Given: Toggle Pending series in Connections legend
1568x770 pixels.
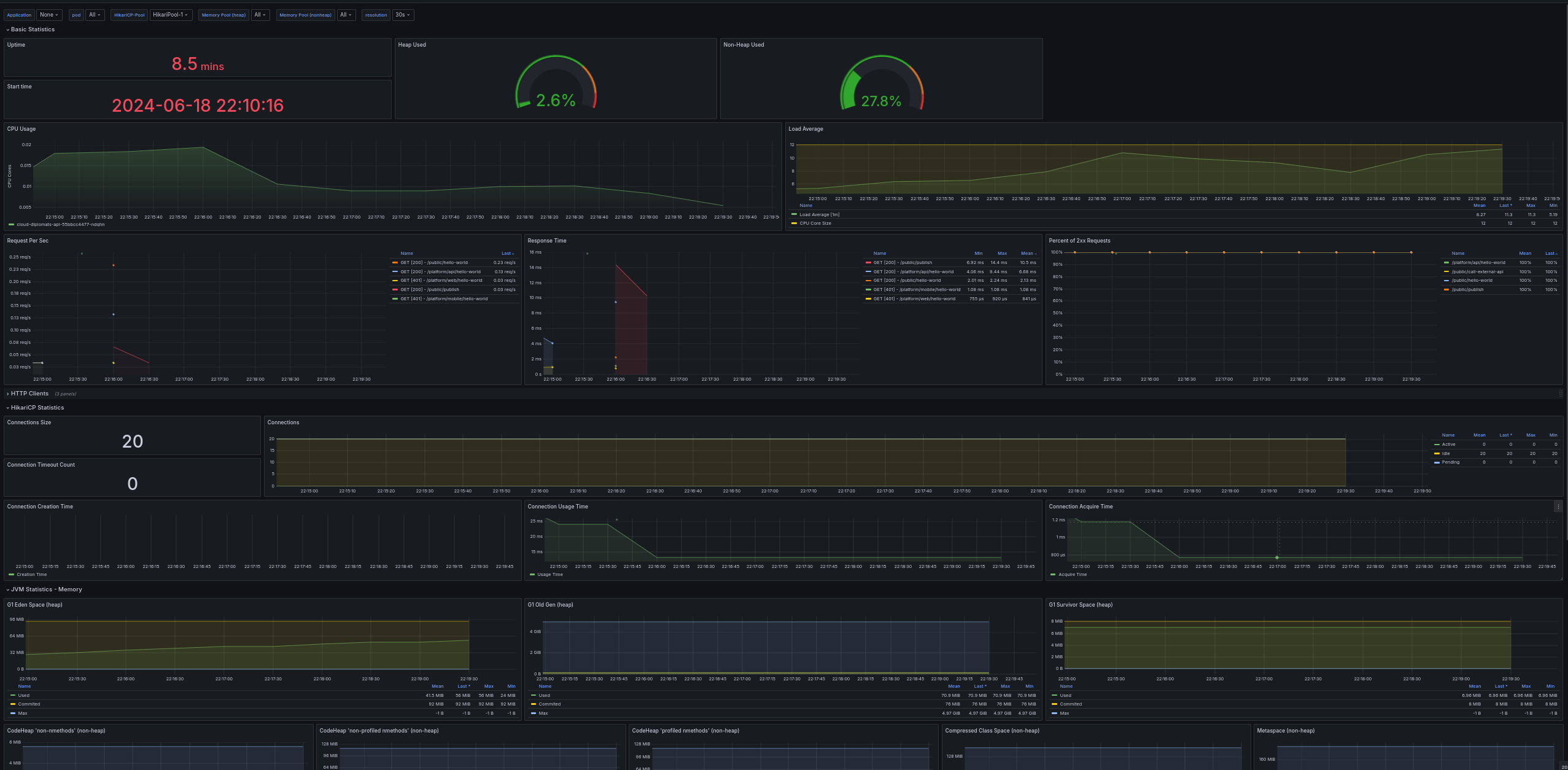Looking at the screenshot, I should 1450,462.
